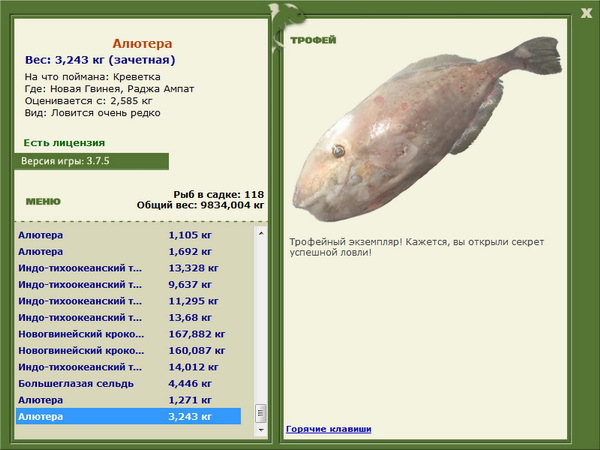This screenshot has width=600, height=450.
Task: Select highlighted Алютера 3,243 кг row
Action: click(x=128, y=416)
